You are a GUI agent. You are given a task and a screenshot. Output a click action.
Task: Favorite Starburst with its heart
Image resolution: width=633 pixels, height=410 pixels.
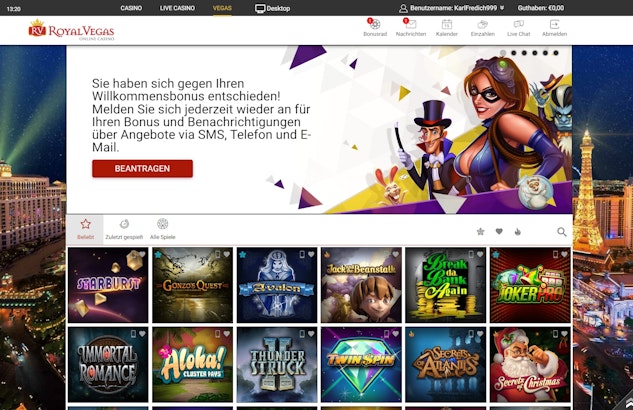coord(142,254)
